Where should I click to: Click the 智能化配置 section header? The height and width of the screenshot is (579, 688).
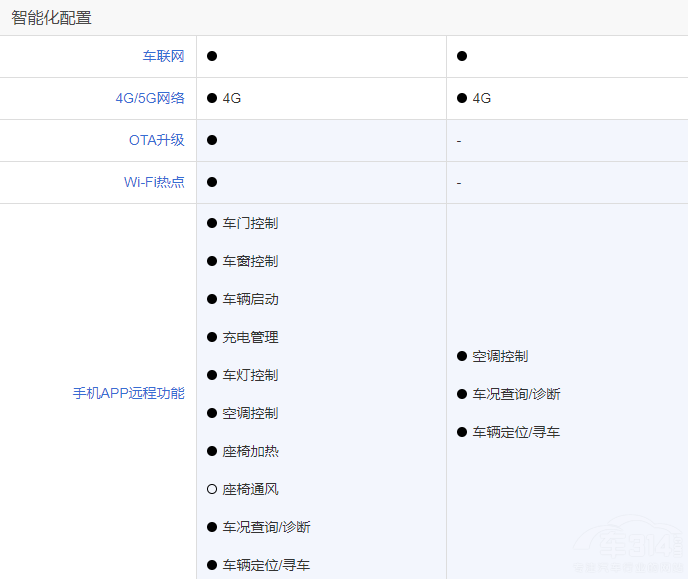[51, 17]
